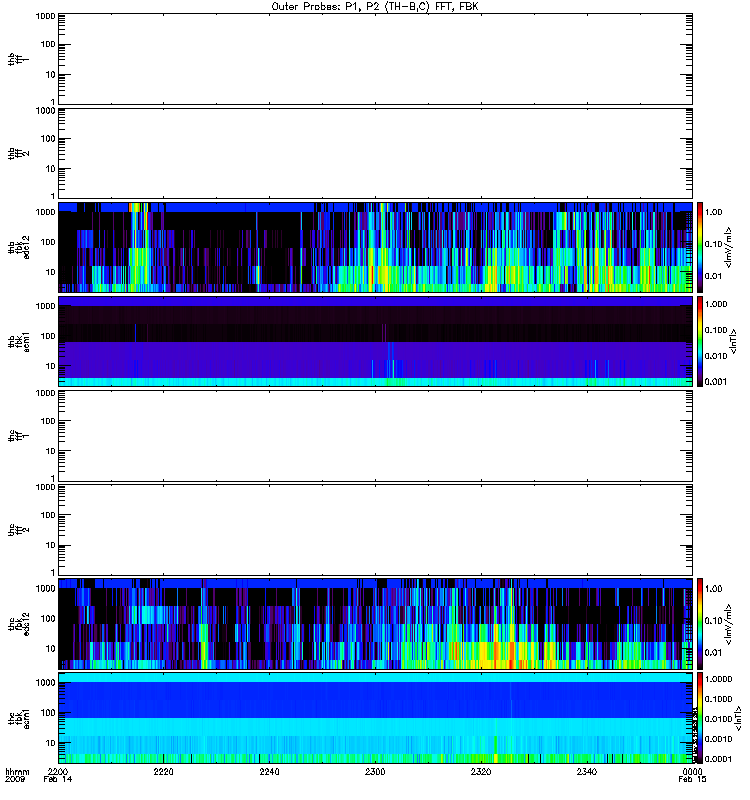Click the '10' y-axis tick of thc fff 2
The width and height of the screenshot is (750, 800).
click(x=51, y=545)
